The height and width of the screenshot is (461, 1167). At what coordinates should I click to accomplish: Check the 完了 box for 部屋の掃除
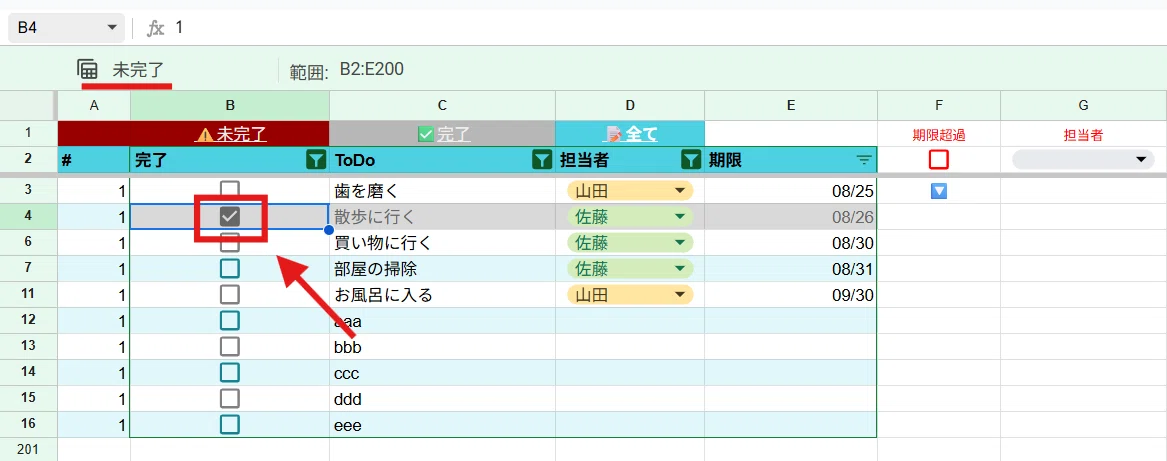coord(230,269)
